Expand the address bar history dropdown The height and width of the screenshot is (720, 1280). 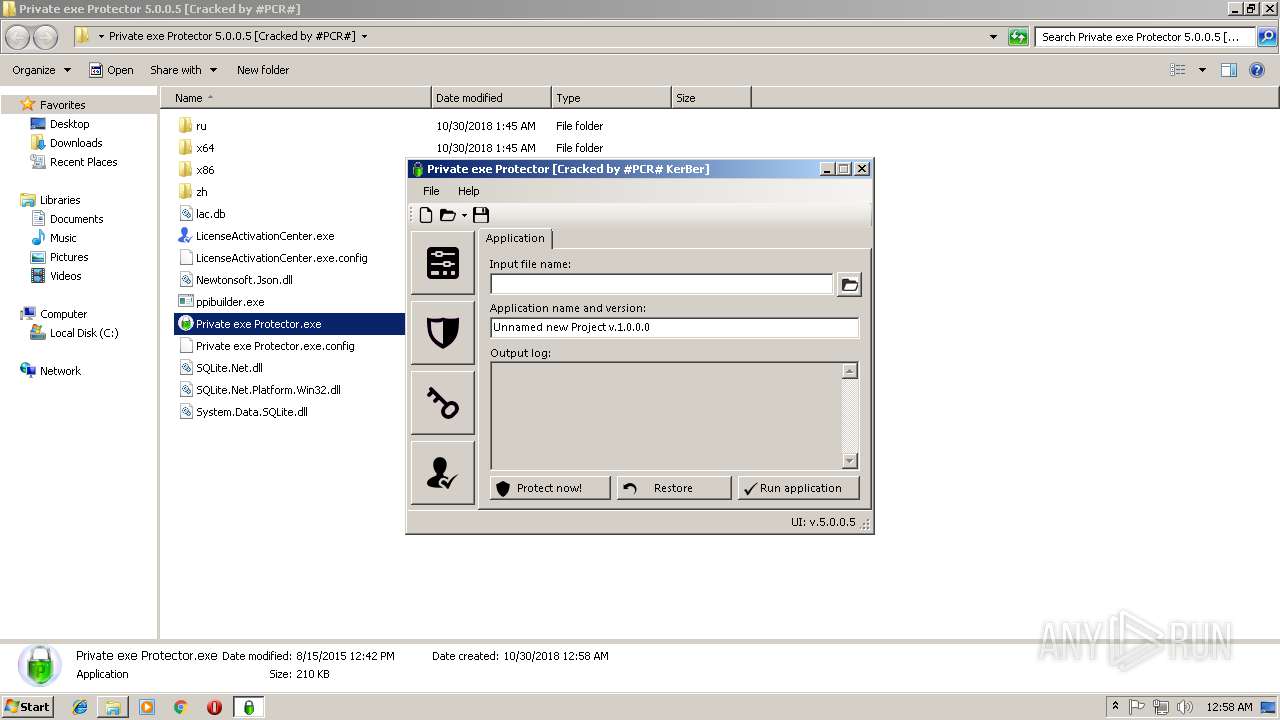click(x=993, y=37)
